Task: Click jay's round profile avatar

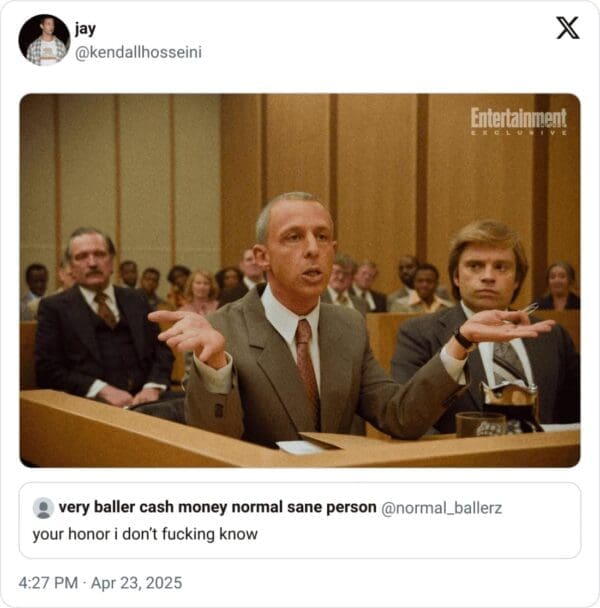Action: 44,40
